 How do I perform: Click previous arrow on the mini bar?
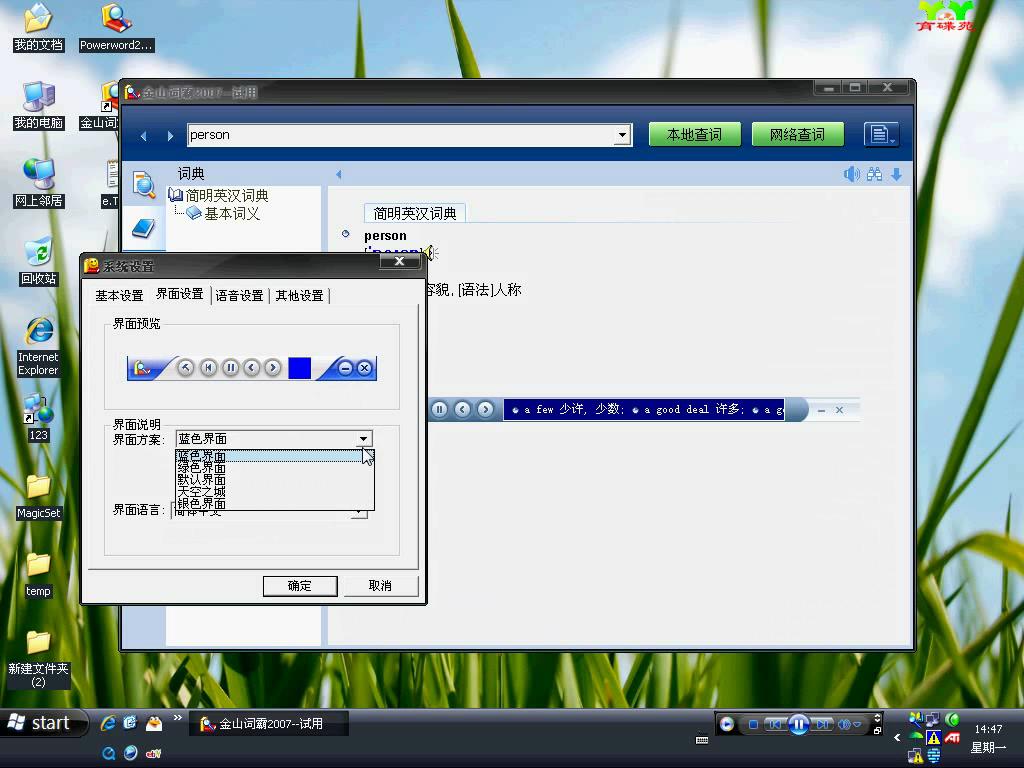pyautogui.click(x=462, y=409)
